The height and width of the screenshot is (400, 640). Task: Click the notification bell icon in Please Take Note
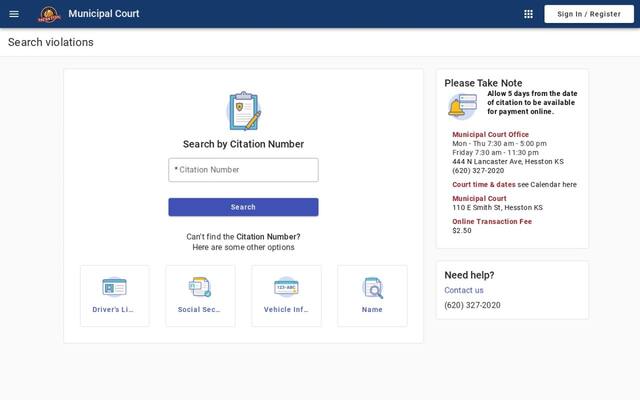tap(462, 106)
